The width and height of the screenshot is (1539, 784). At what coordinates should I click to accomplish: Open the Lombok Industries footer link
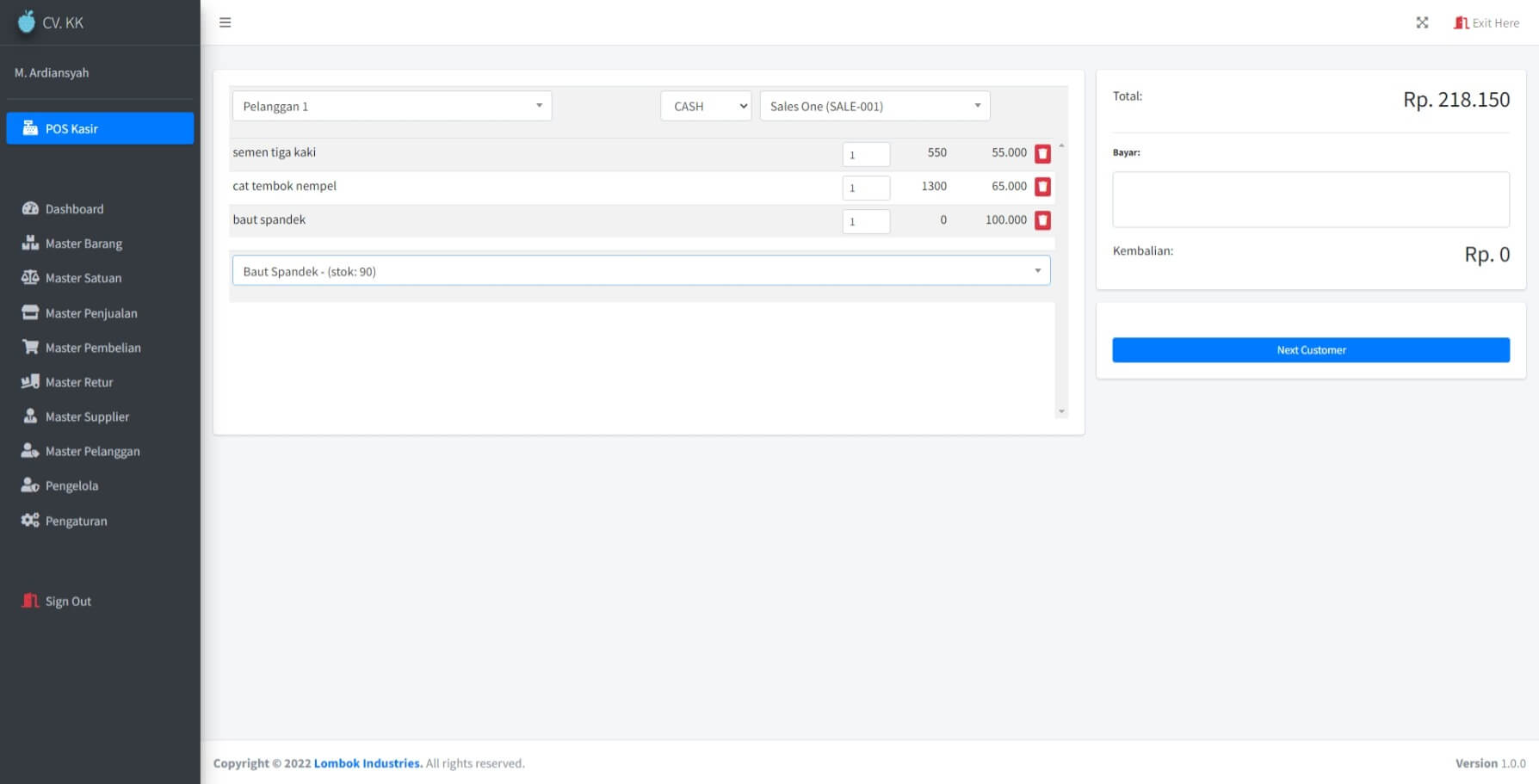(367, 762)
